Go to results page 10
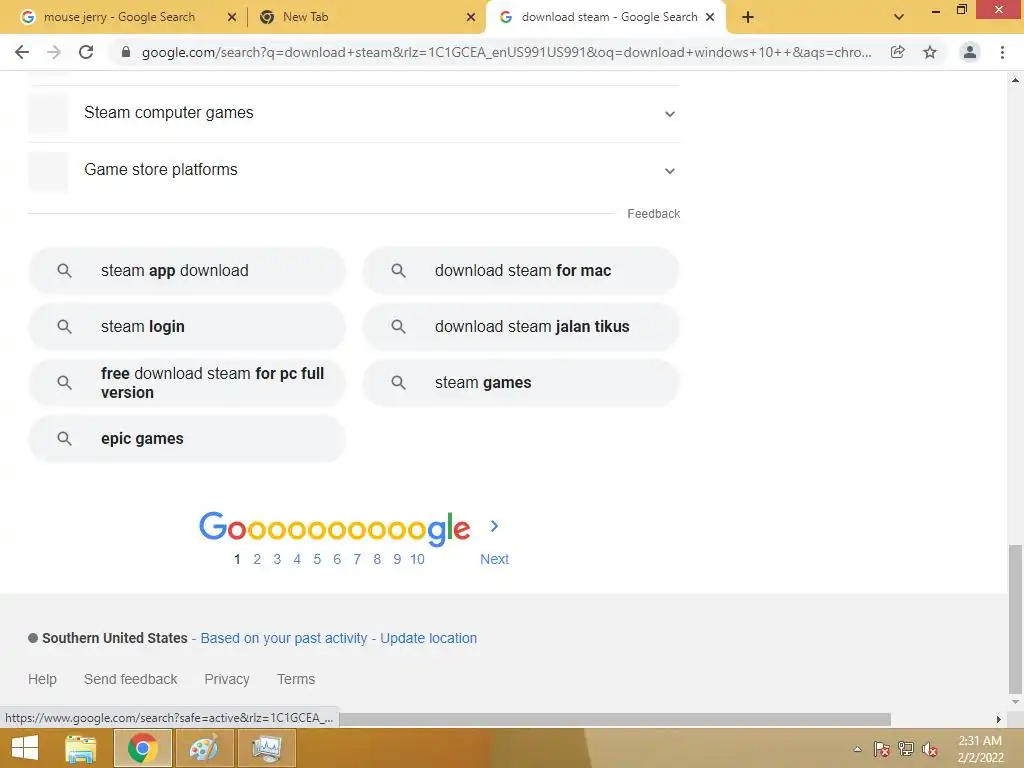Image resolution: width=1024 pixels, height=768 pixels. [x=417, y=559]
